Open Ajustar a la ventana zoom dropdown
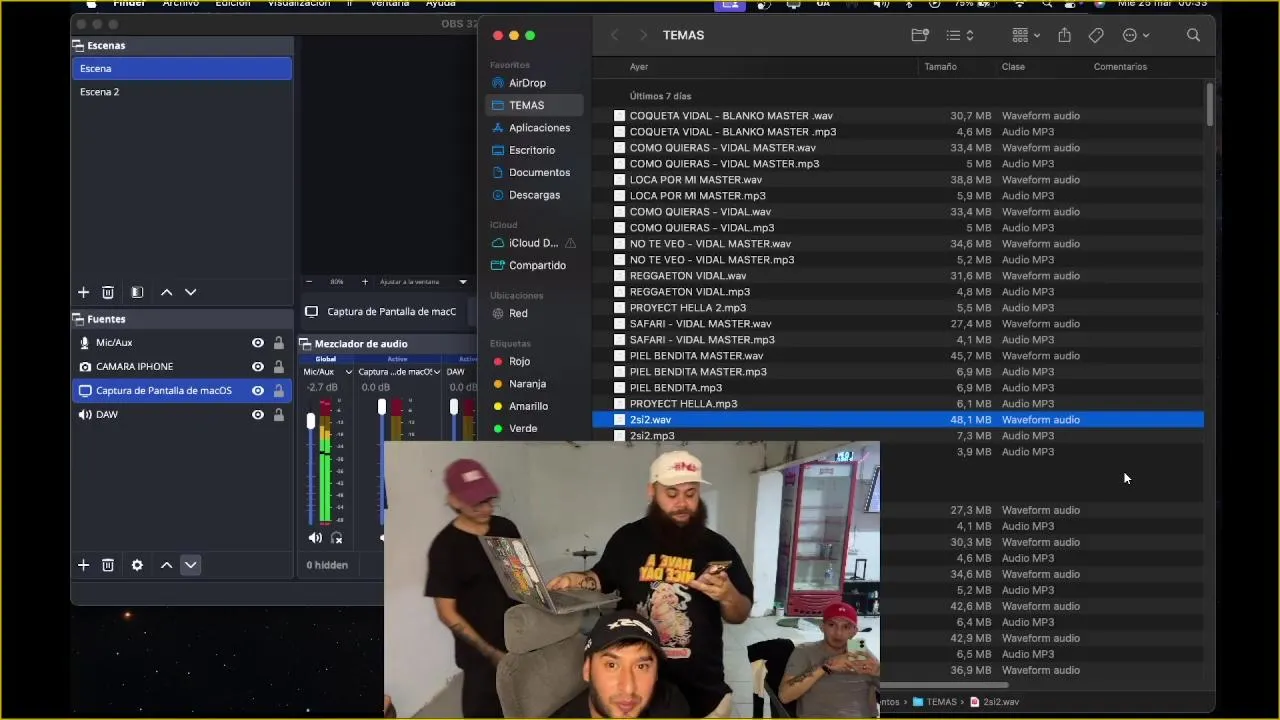 point(462,282)
